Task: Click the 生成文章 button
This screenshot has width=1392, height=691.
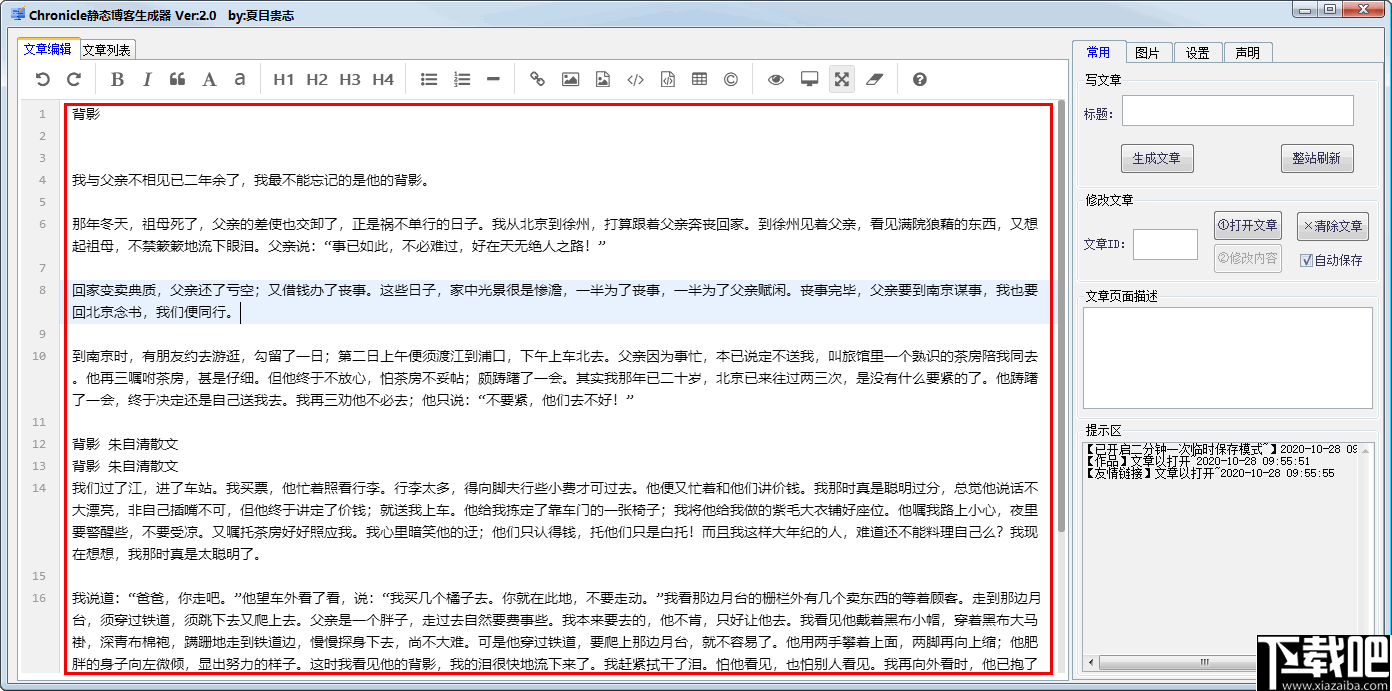Action: click(x=1157, y=157)
